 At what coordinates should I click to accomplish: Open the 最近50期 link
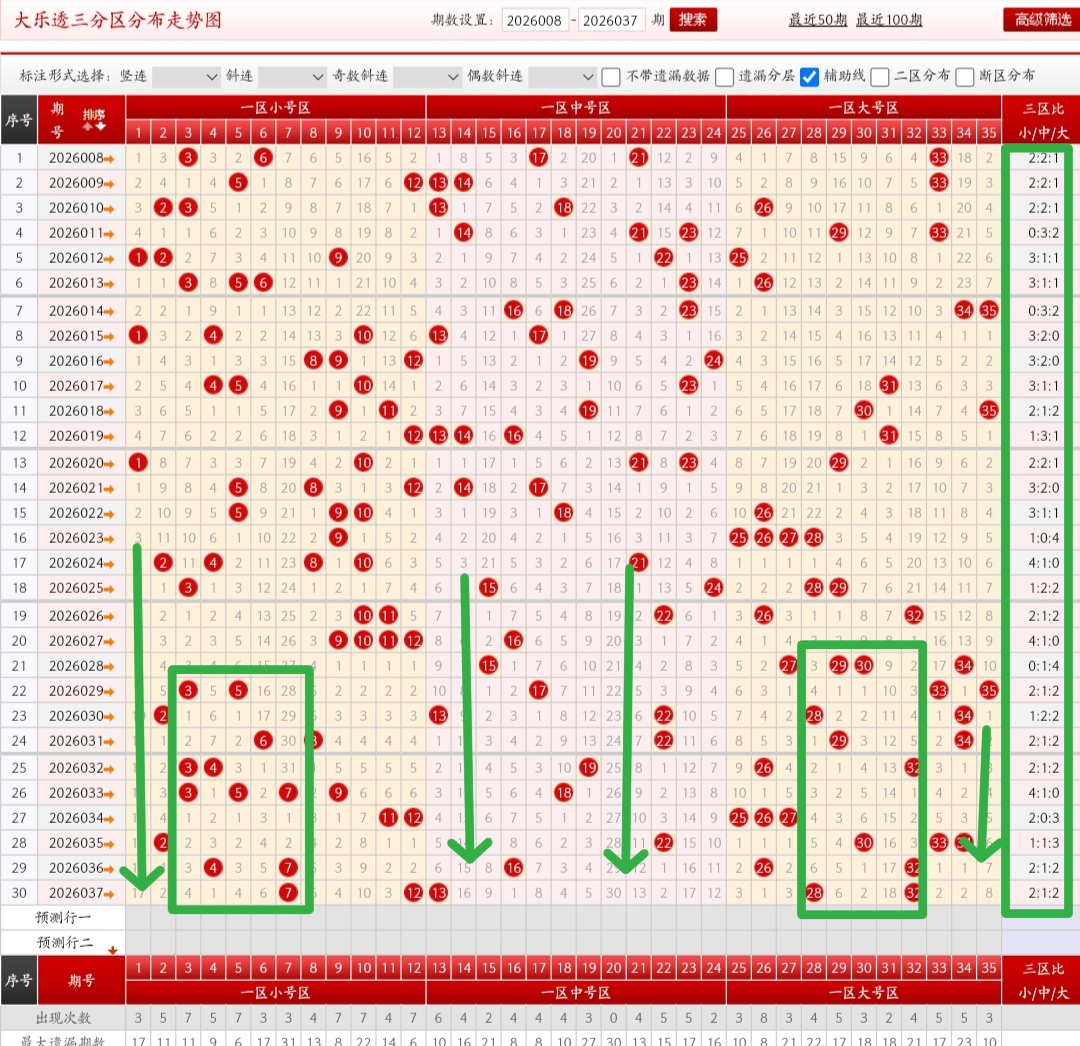coord(818,21)
